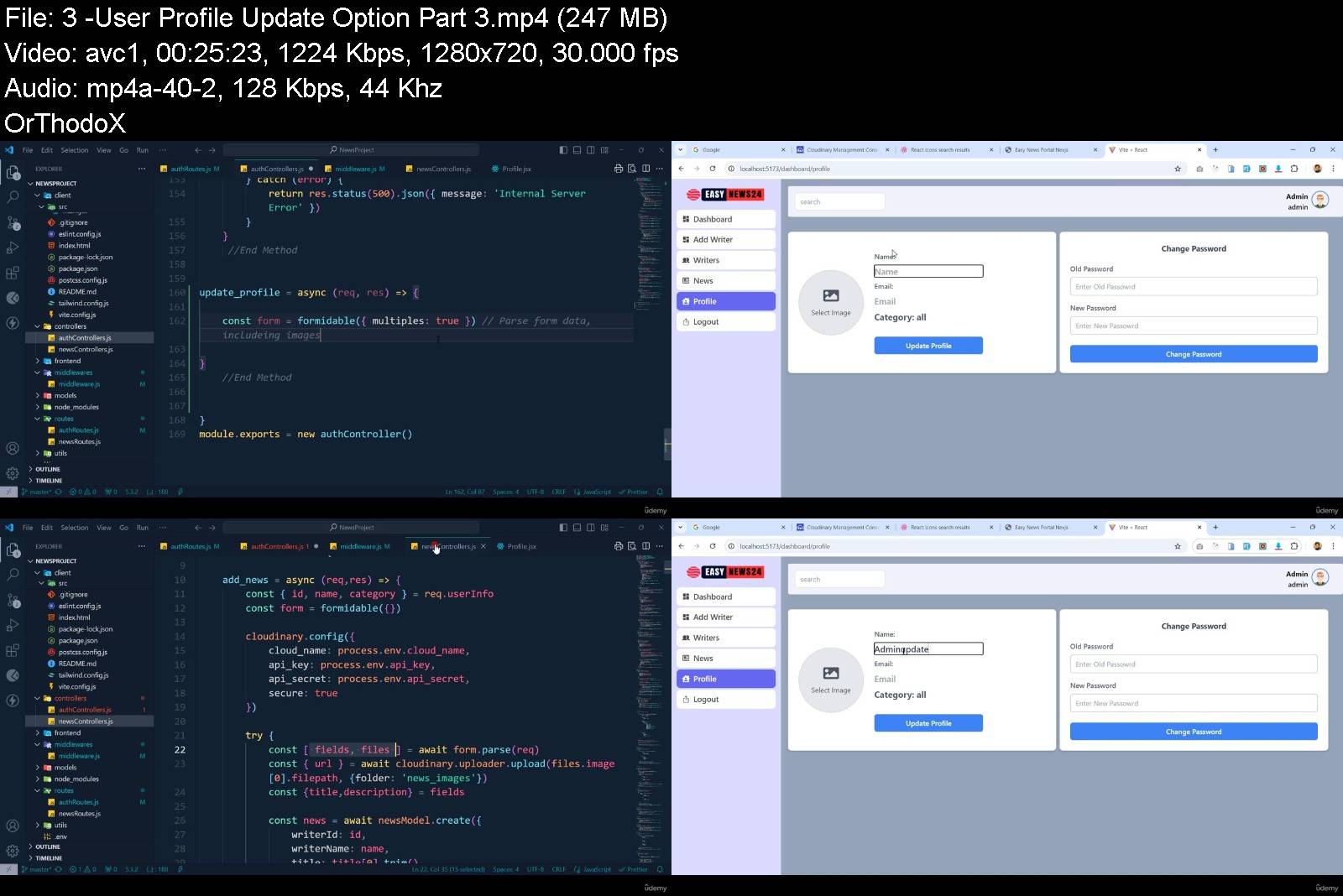
Task: Click Update Profile button in bottom-right frame
Action: [928, 723]
